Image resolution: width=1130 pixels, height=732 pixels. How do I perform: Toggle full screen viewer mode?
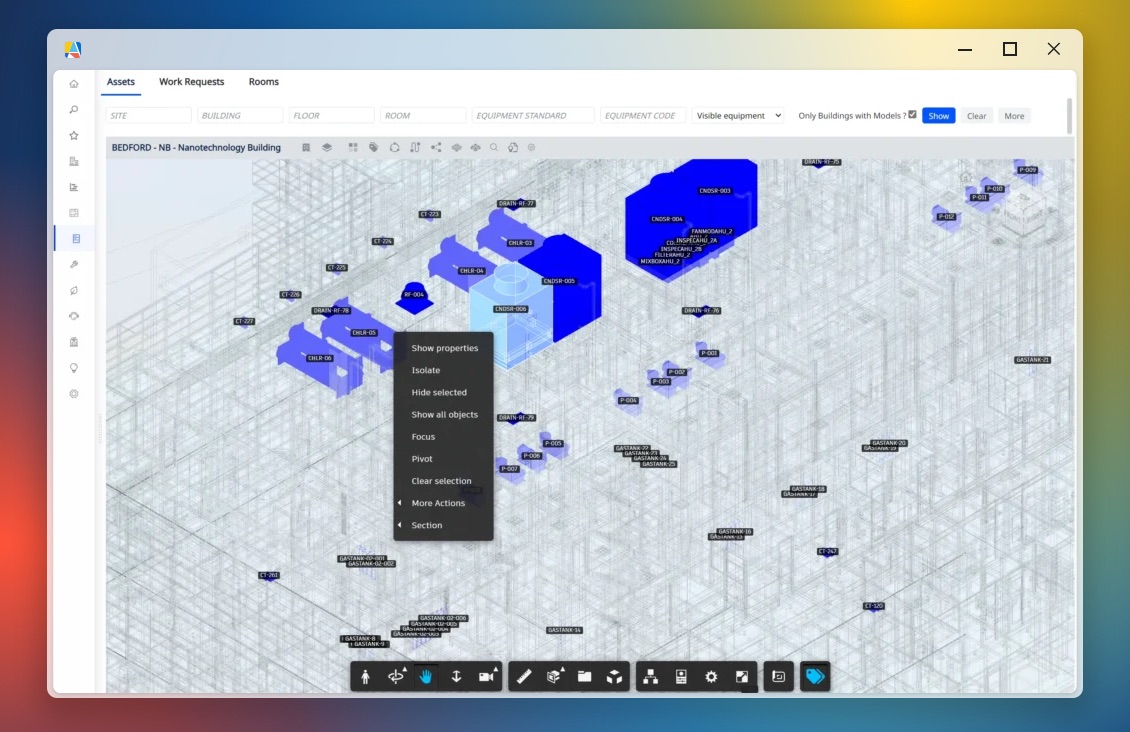(741, 677)
